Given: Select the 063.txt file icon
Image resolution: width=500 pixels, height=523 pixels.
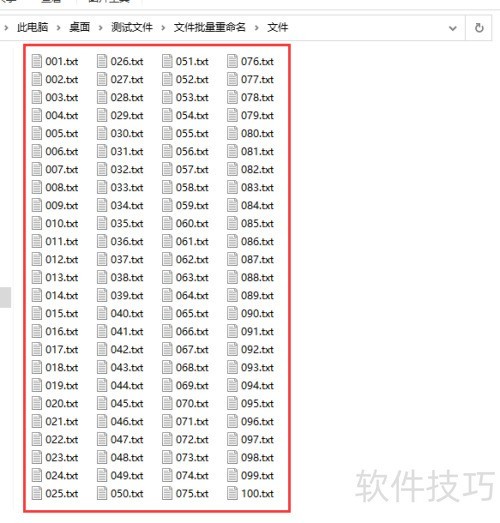Looking at the screenshot, I should click(x=167, y=277).
